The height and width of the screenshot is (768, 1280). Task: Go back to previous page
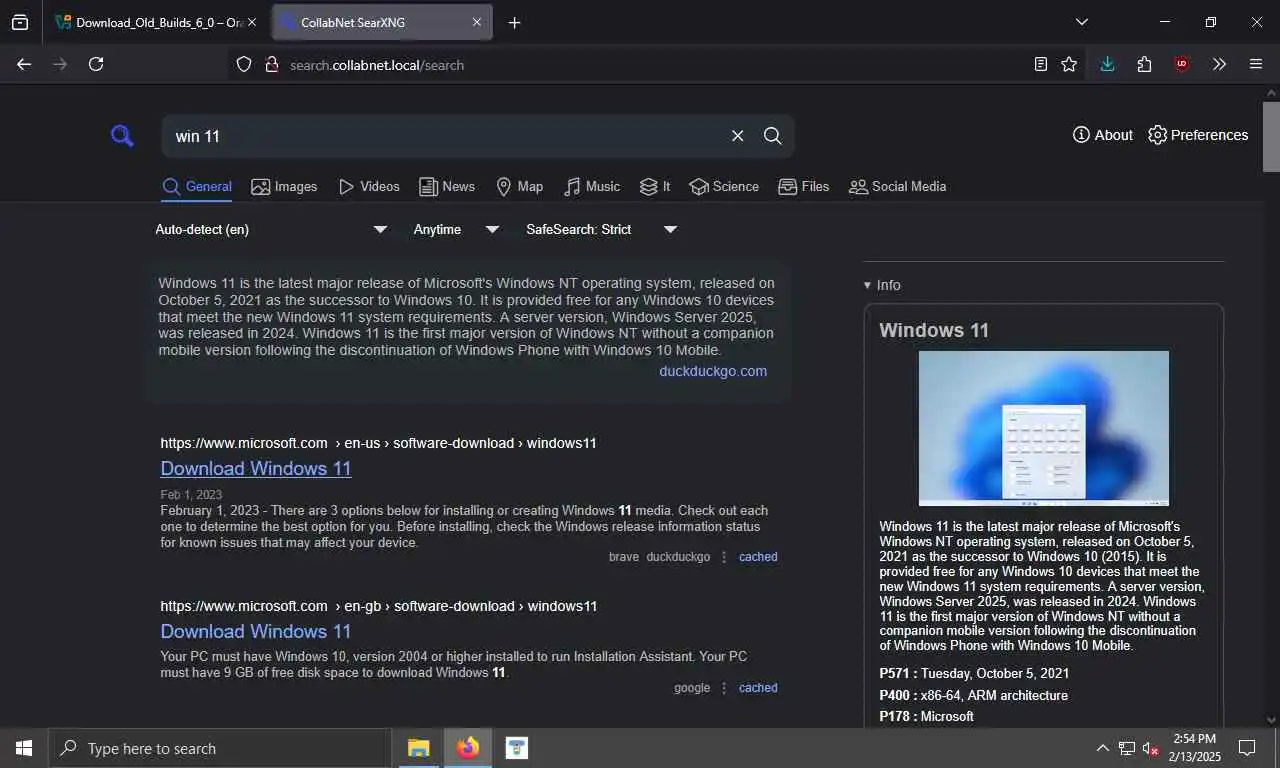coord(24,64)
